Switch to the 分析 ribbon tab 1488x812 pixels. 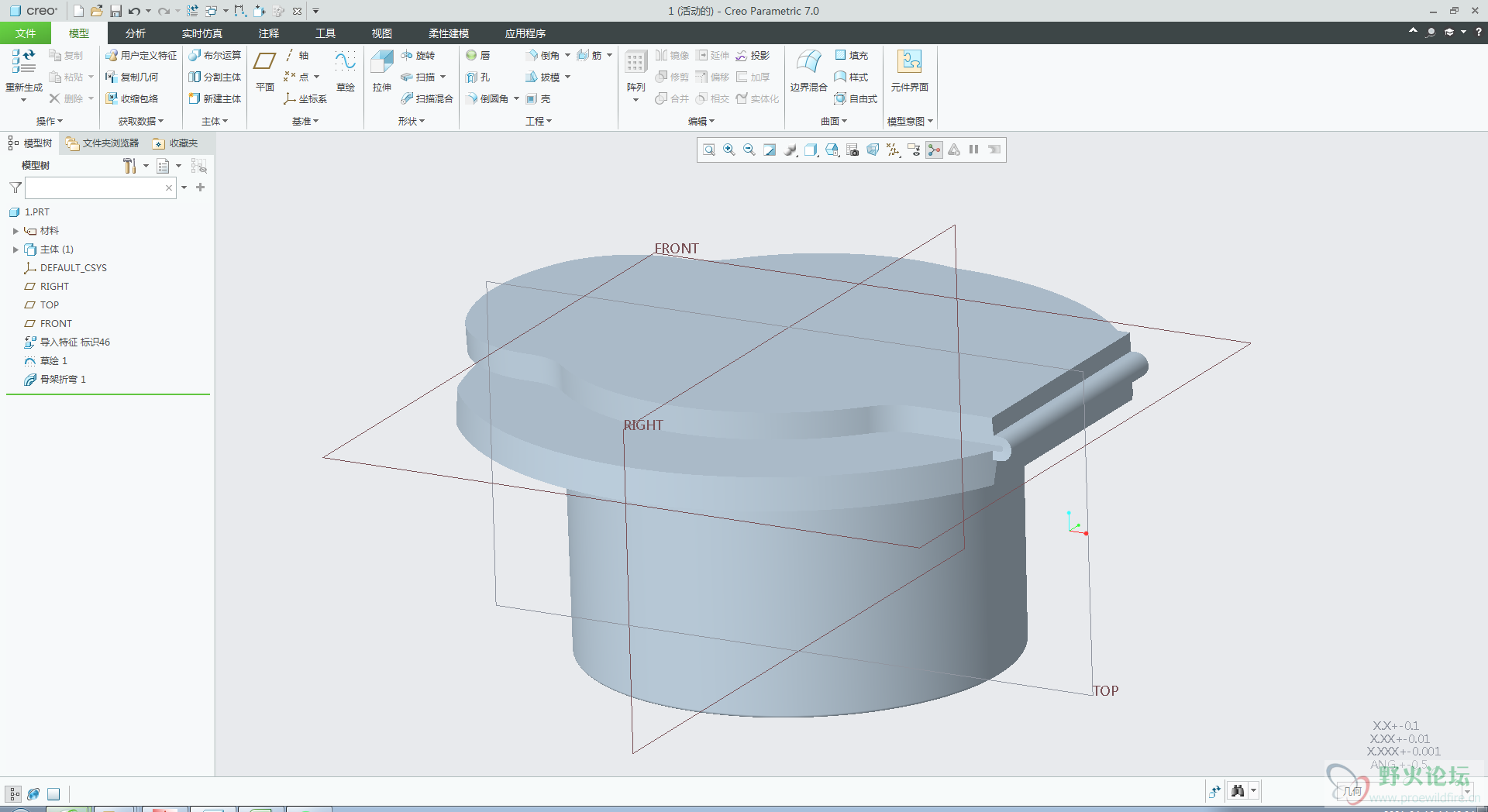pos(136,33)
